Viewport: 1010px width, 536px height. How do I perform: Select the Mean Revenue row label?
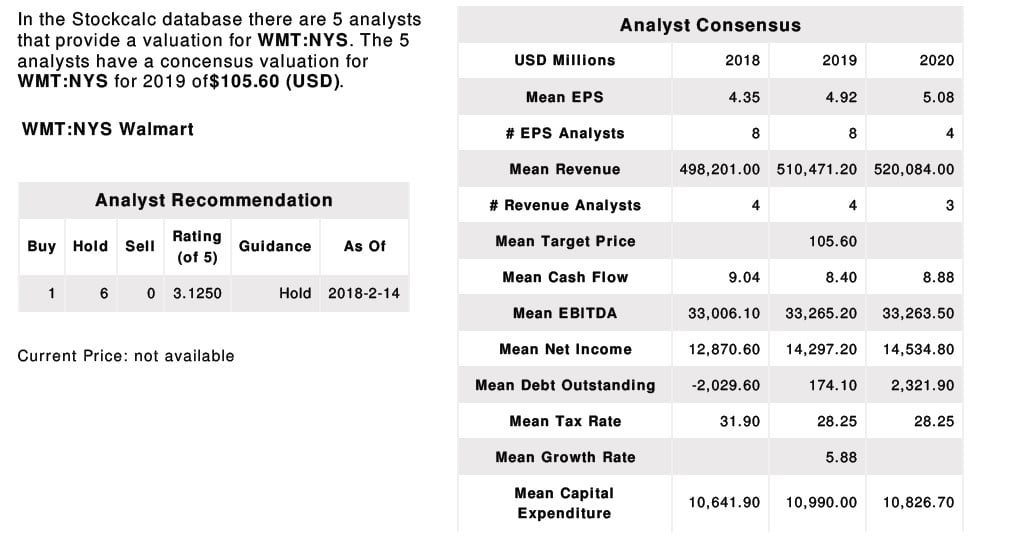(x=564, y=169)
